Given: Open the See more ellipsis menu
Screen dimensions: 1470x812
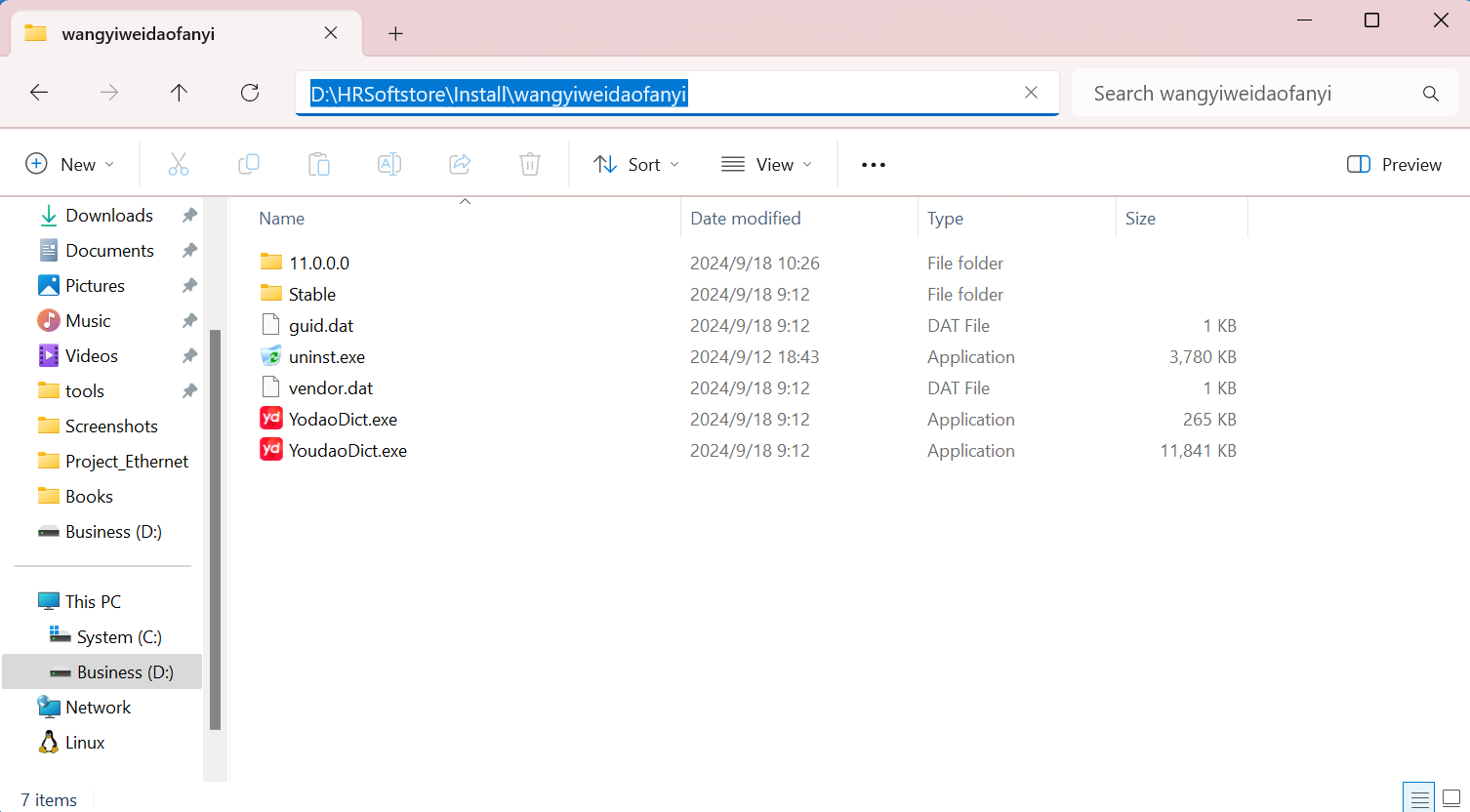Looking at the screenshot, I should click(873, 164).
